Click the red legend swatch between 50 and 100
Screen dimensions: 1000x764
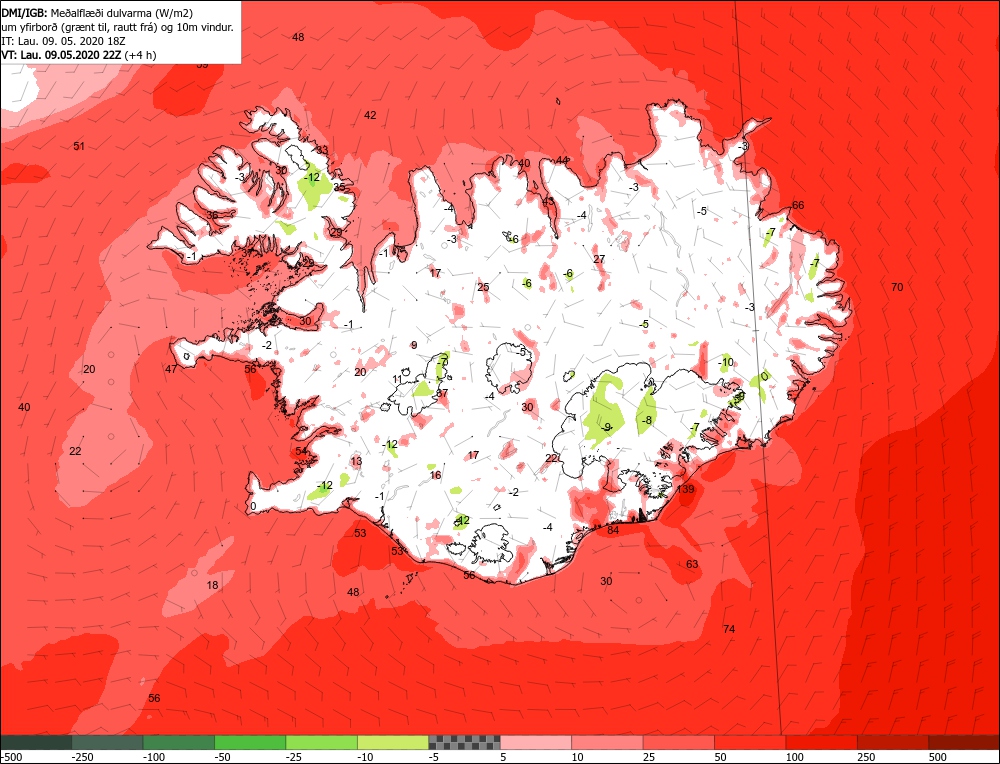point(750,742)
